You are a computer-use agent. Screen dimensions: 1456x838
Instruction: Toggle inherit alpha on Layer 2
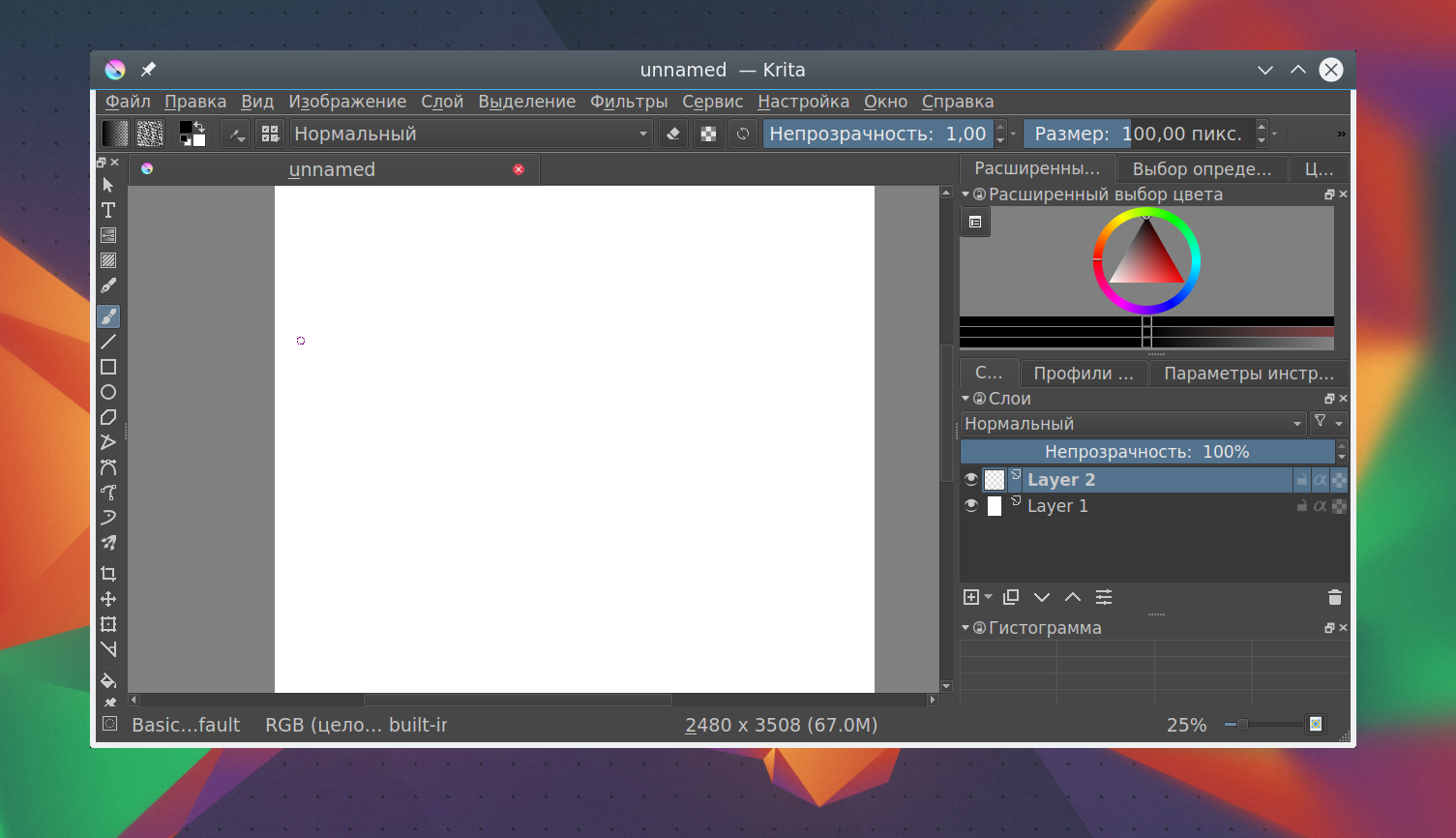(x=1321, y=479)
